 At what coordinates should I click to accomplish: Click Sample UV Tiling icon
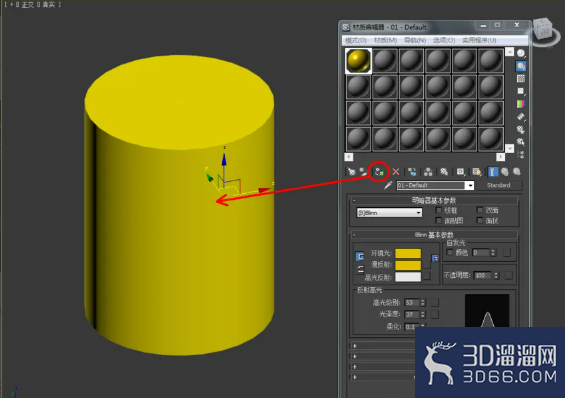point(521,91)
